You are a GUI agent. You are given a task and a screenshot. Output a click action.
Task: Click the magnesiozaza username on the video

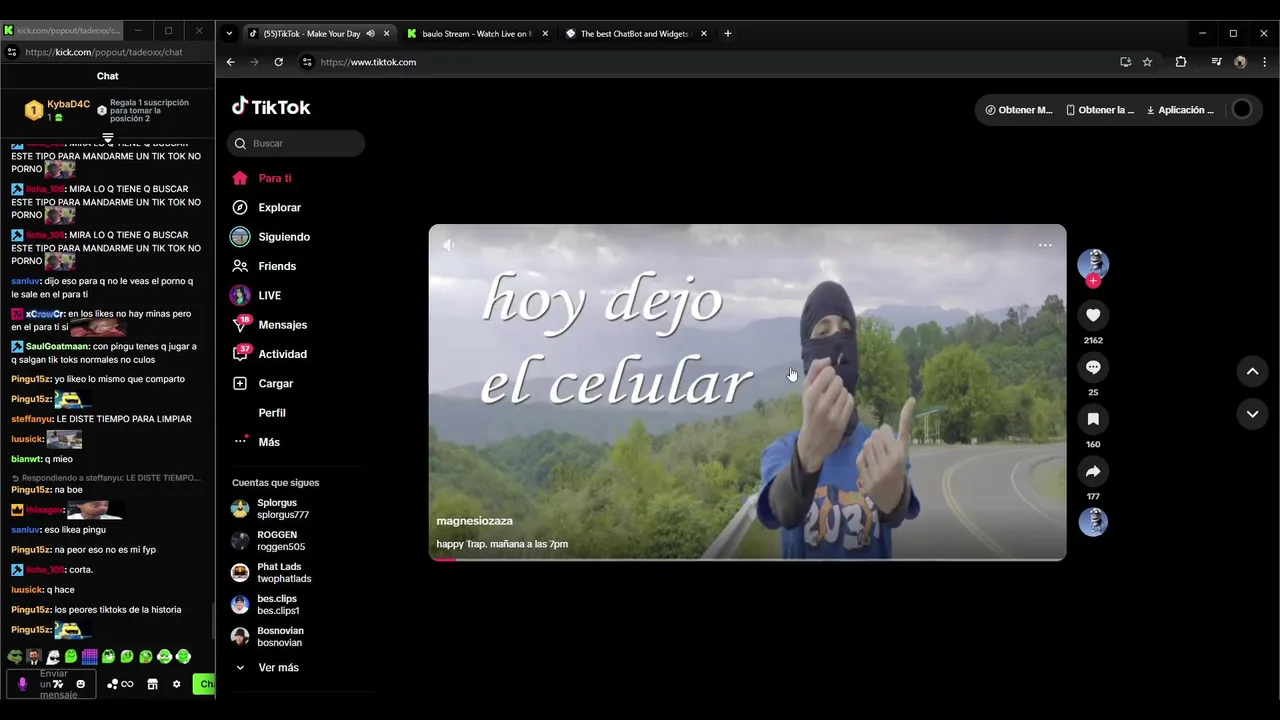474,521
